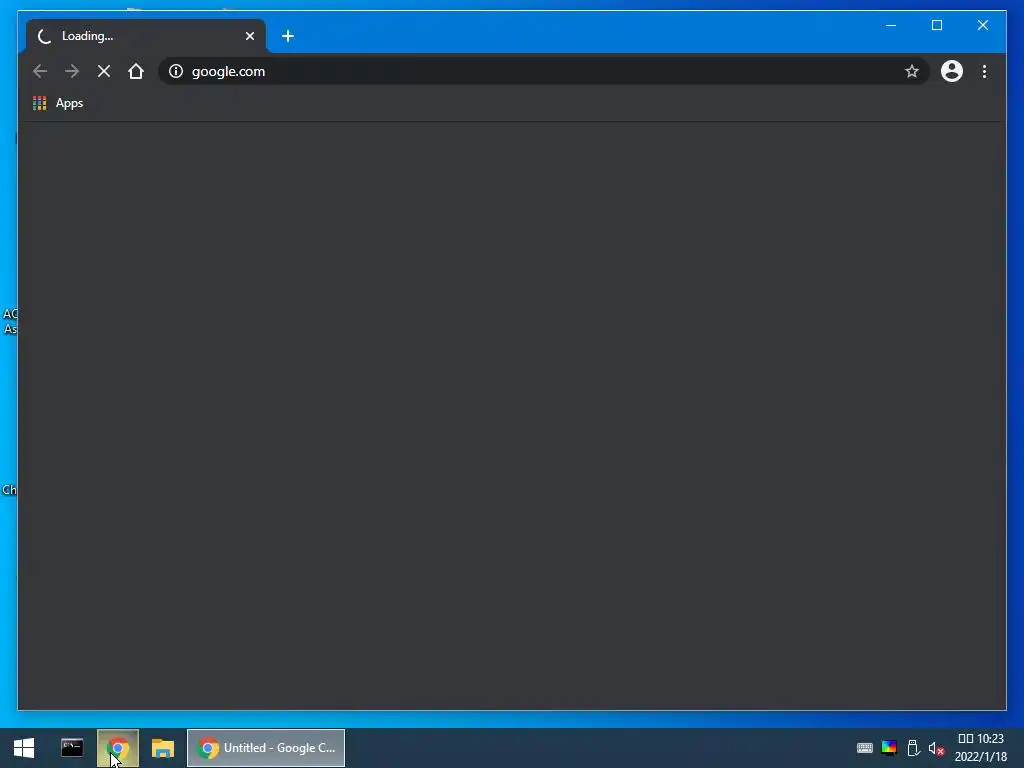Click the USB device tray icon
The width and height of the screenshot is (1024, 768).
tap(914, 748)
